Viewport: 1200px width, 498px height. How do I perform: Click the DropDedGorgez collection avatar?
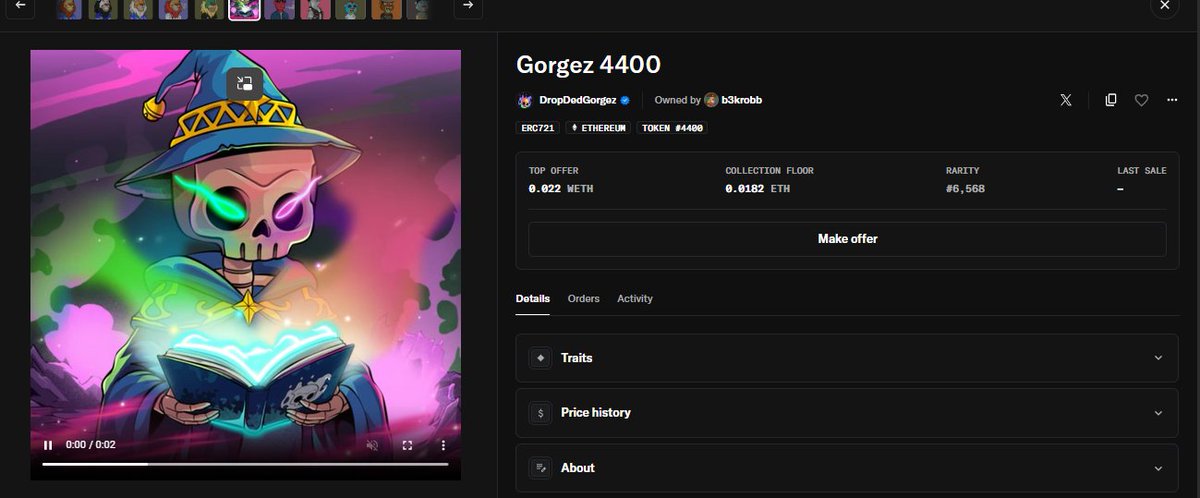coord(525,100)
